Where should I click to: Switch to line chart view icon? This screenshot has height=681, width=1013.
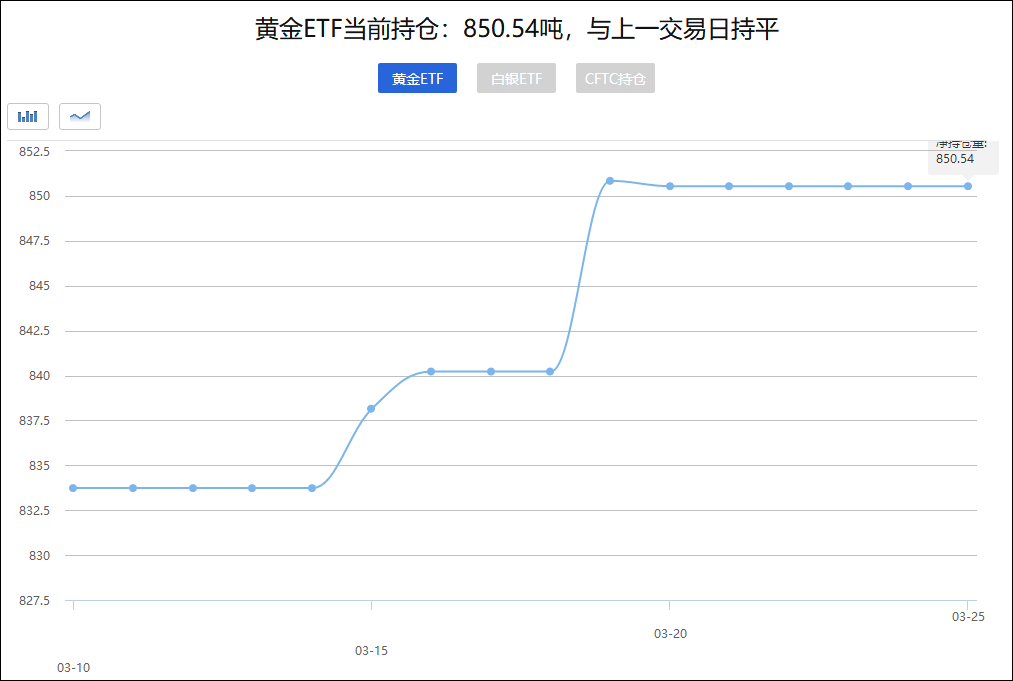coord(80,116)
